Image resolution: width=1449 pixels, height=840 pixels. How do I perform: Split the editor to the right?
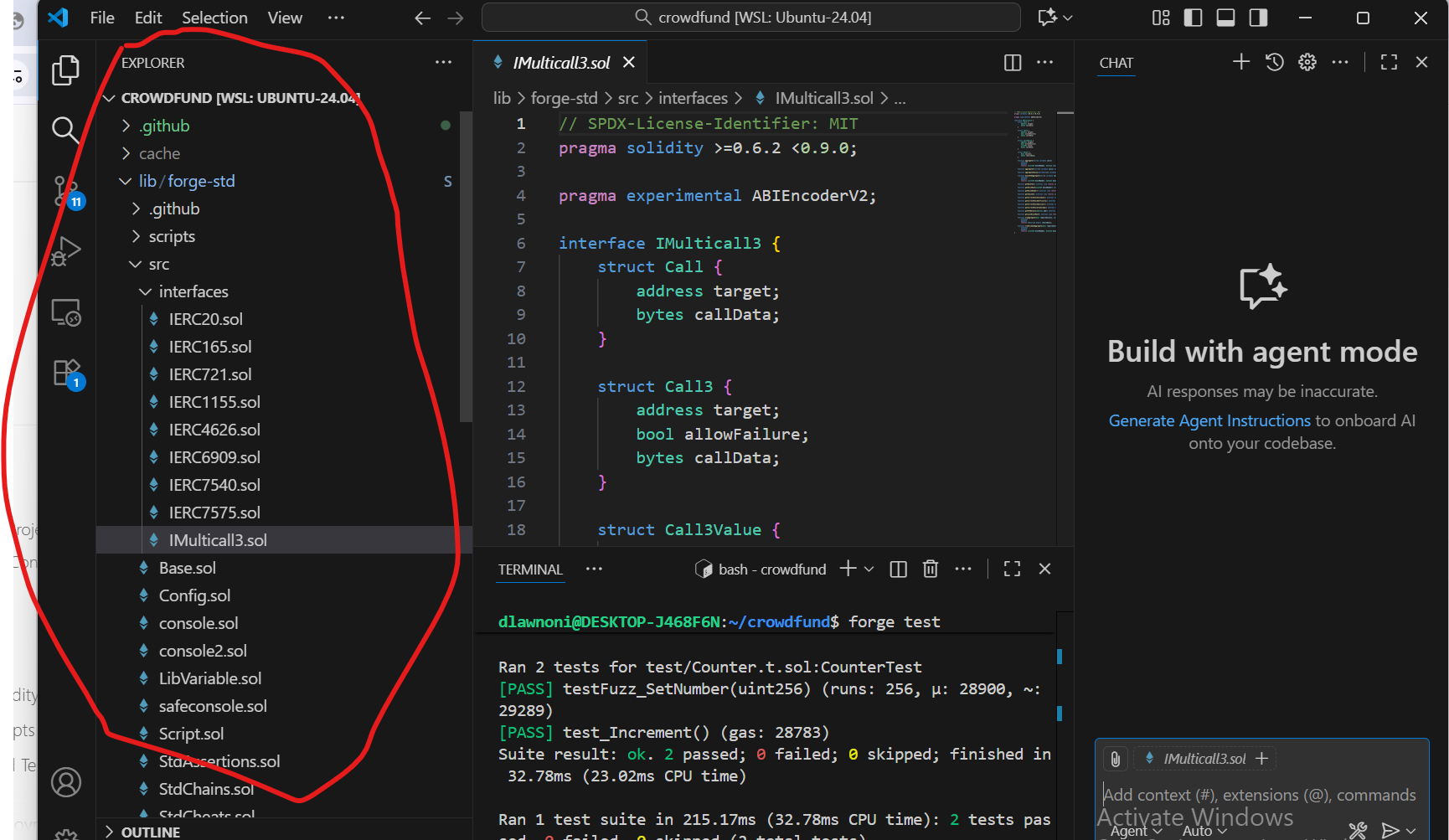pos(1012,63)
